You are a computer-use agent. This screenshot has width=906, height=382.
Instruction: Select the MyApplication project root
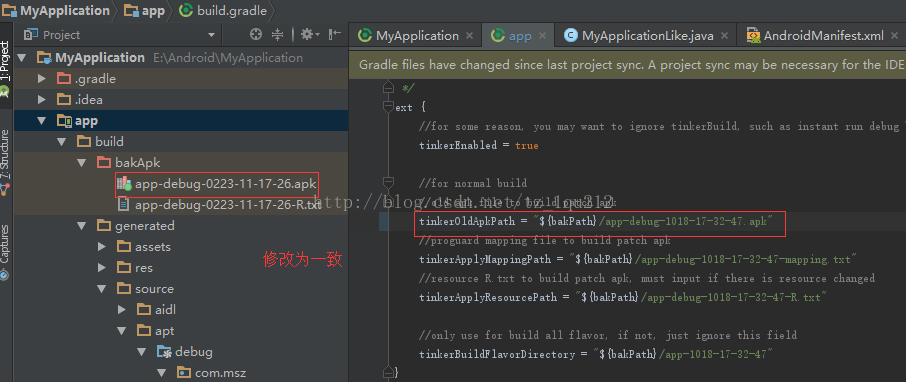(x=100, y=57)
